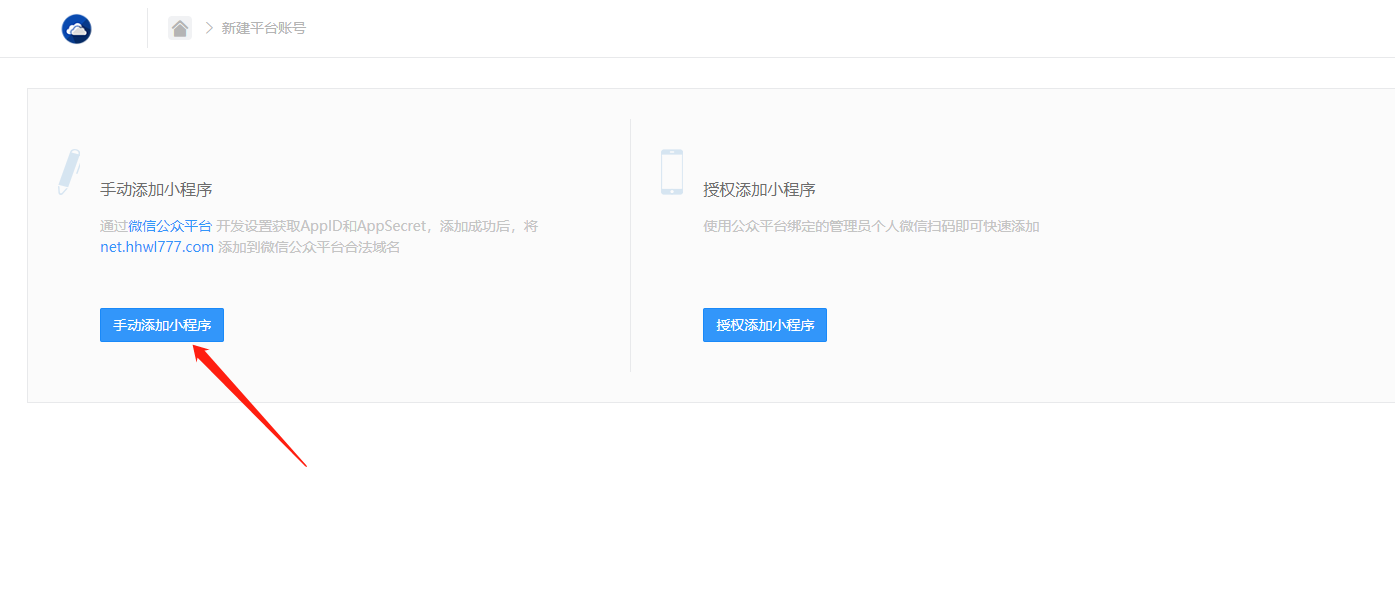Screen dimensions: 1395x593
Task: Open the net.hhwl777.com link
Action: point(157,247)
